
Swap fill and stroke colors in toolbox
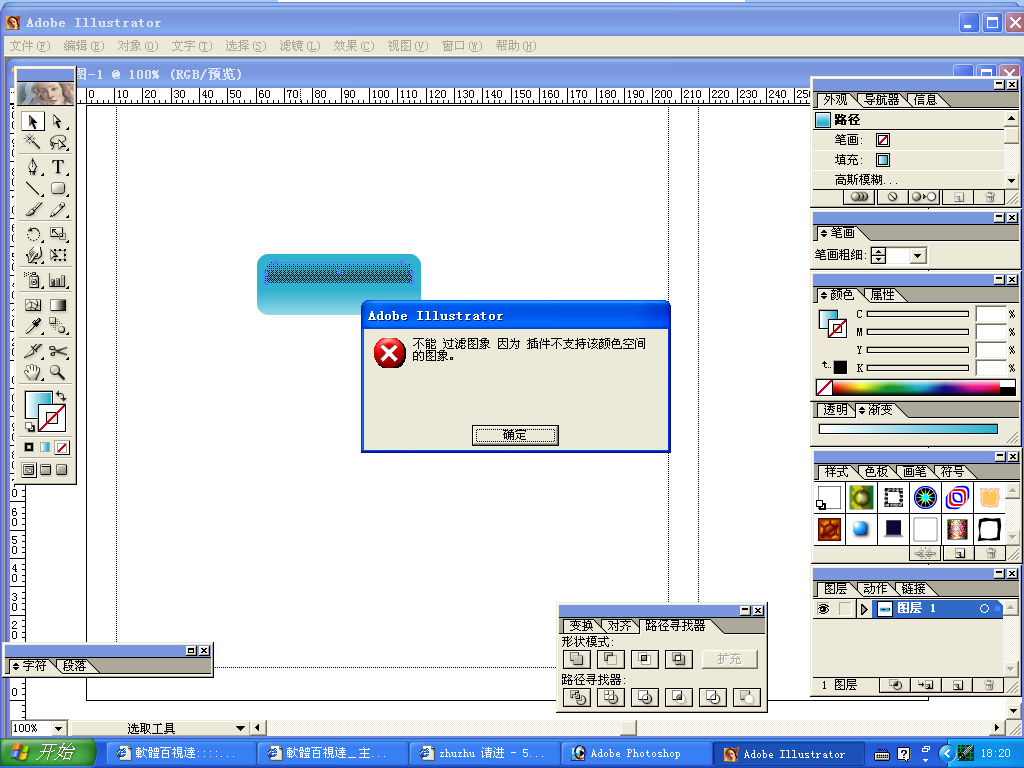click(x=61, y=396)
